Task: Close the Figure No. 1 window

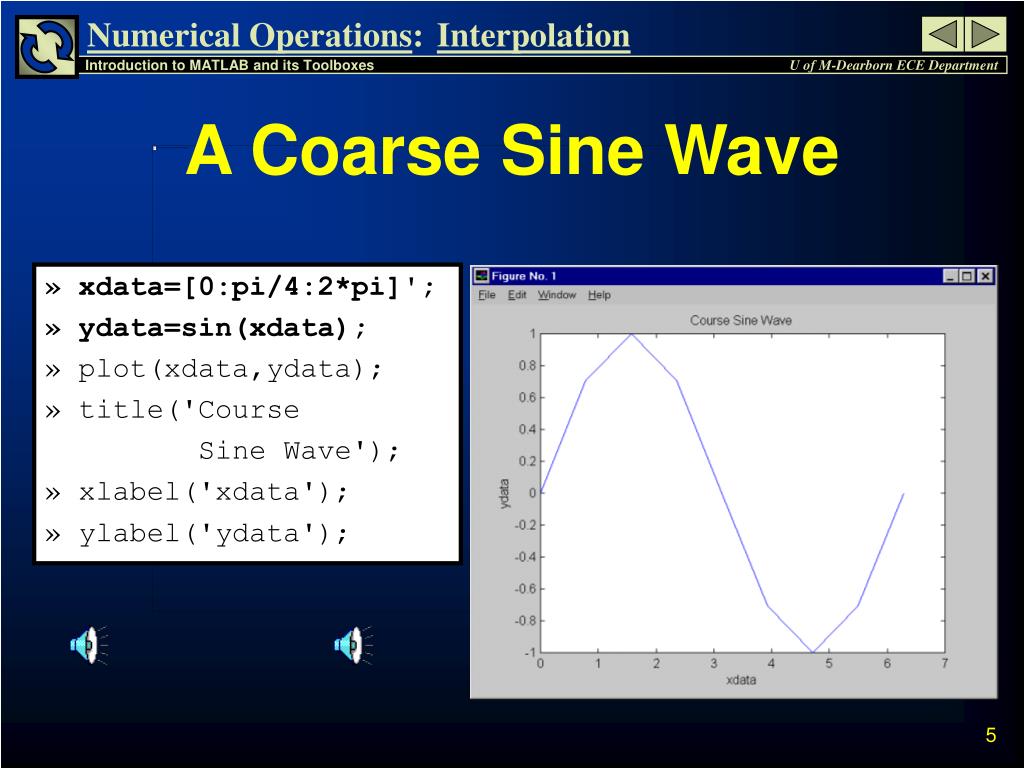Action: click(x=985, y=276)
